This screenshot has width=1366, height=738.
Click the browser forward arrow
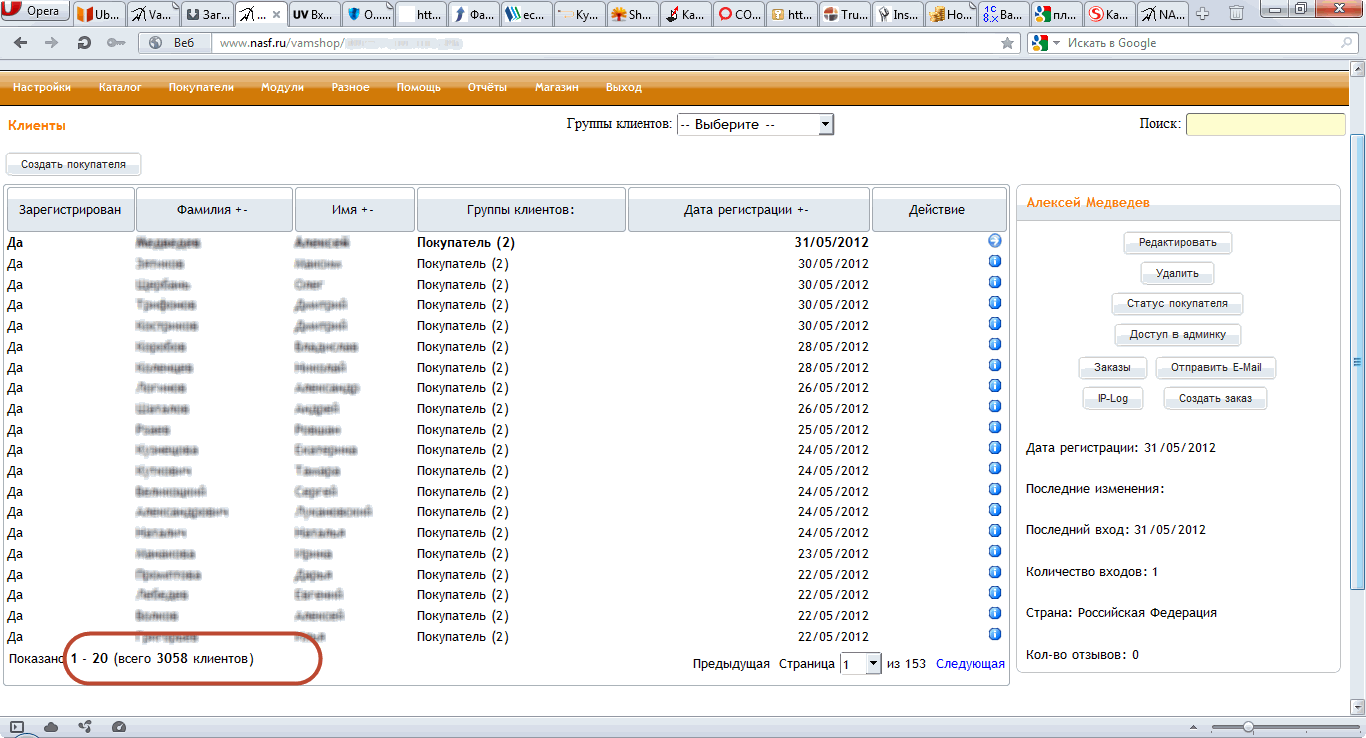tap(52, 43)
